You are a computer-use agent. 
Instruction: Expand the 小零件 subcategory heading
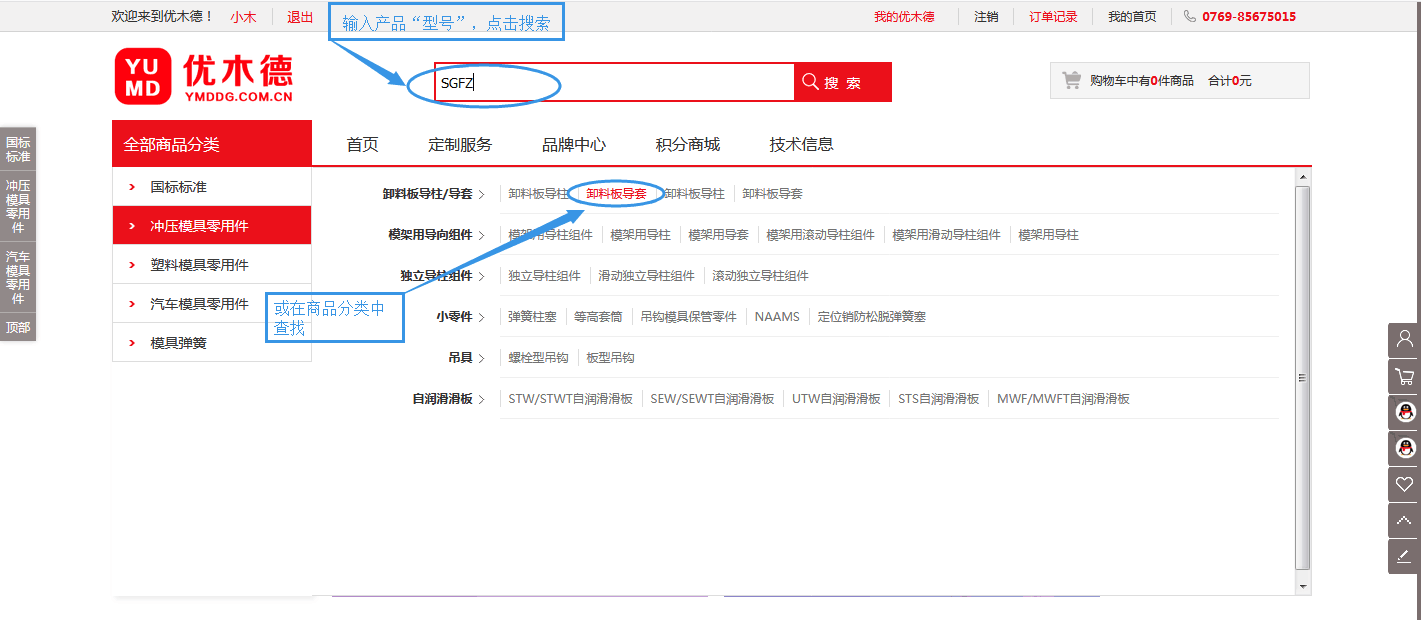tap(460, 317)
